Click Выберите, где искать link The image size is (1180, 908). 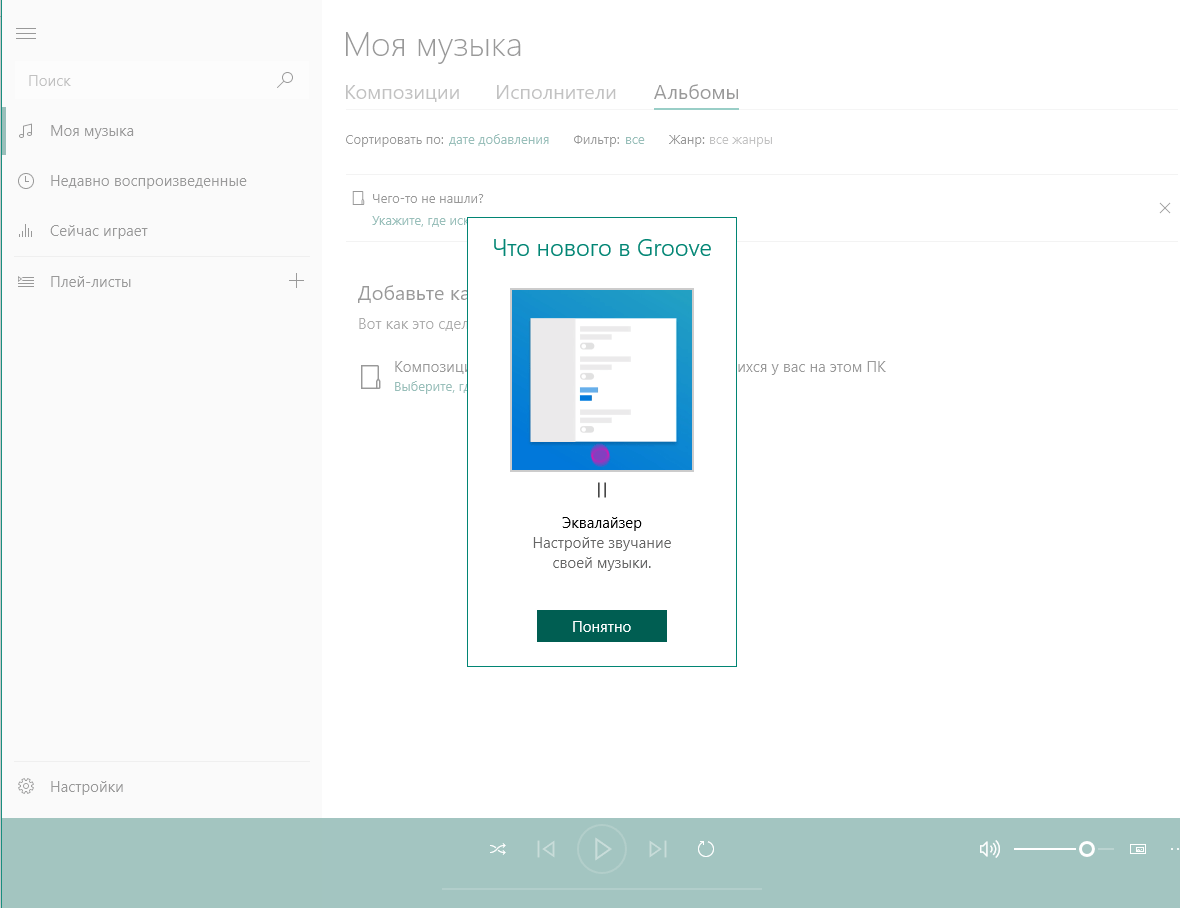[430, 387]
